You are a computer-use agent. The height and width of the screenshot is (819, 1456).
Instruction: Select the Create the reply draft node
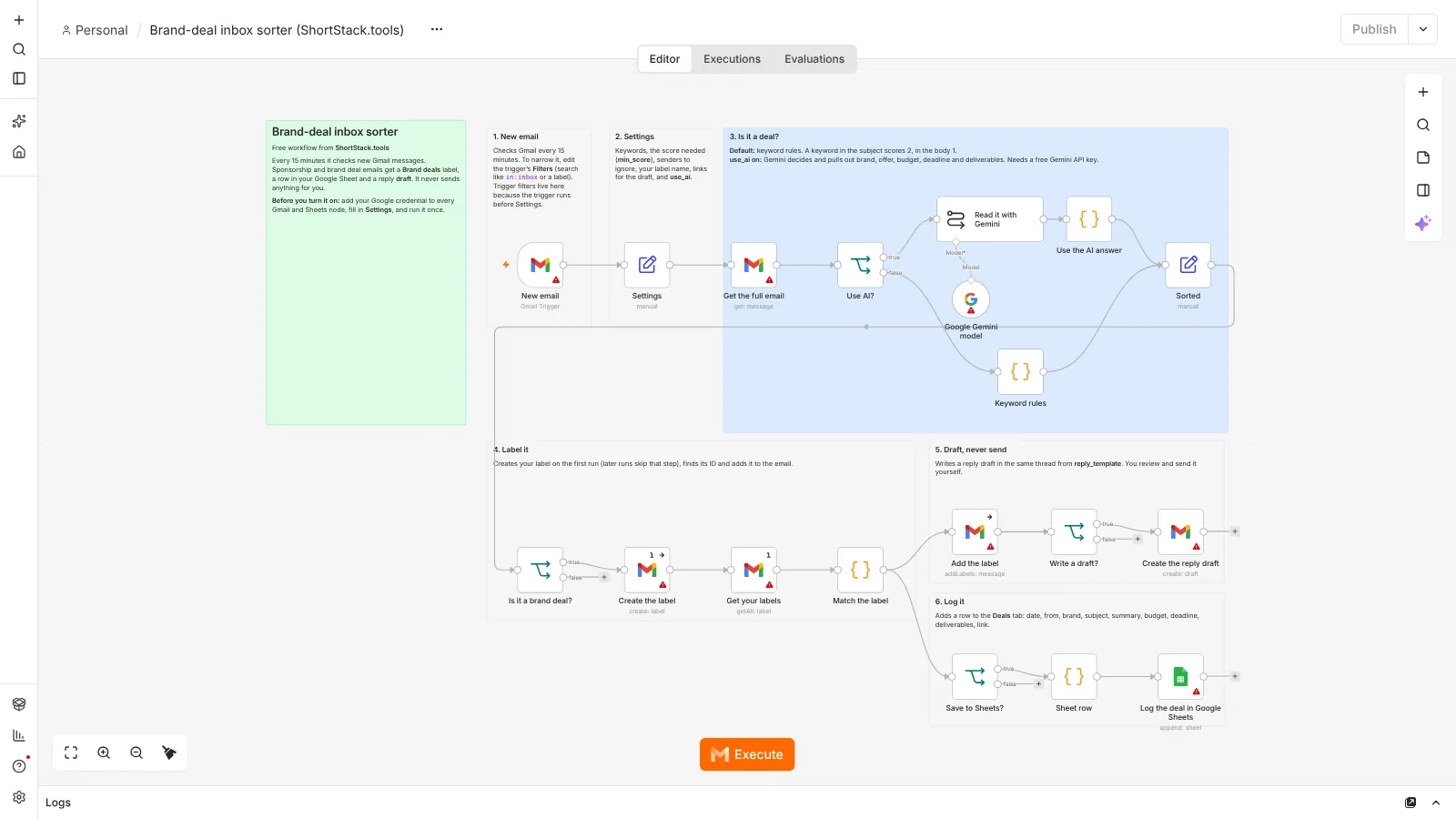1180,531
